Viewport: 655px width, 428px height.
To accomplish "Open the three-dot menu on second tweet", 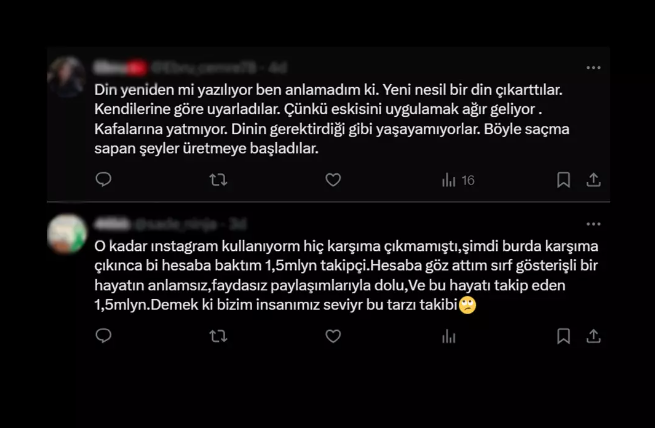I will [593, 224].
